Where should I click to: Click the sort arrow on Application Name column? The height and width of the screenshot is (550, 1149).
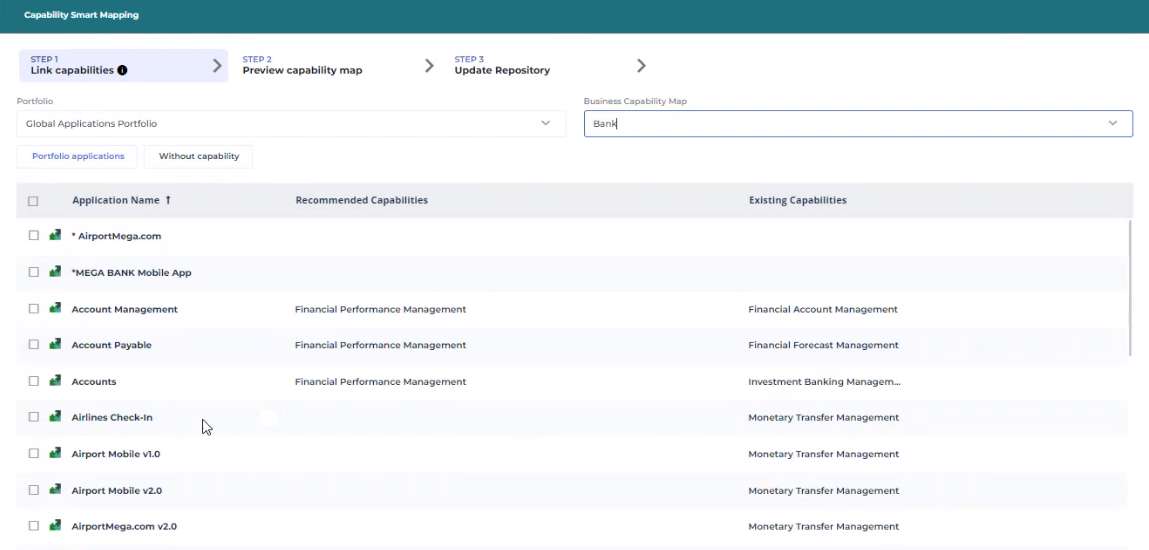pos(168,200)
